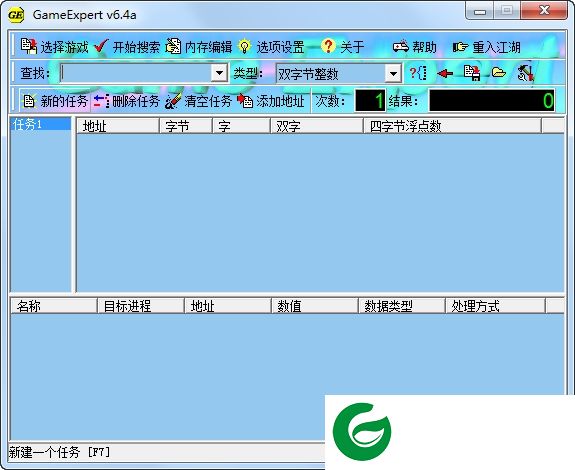Screen dimensions: 575x470
Task: Click the delete task list icon
Action: click(101, 101)
